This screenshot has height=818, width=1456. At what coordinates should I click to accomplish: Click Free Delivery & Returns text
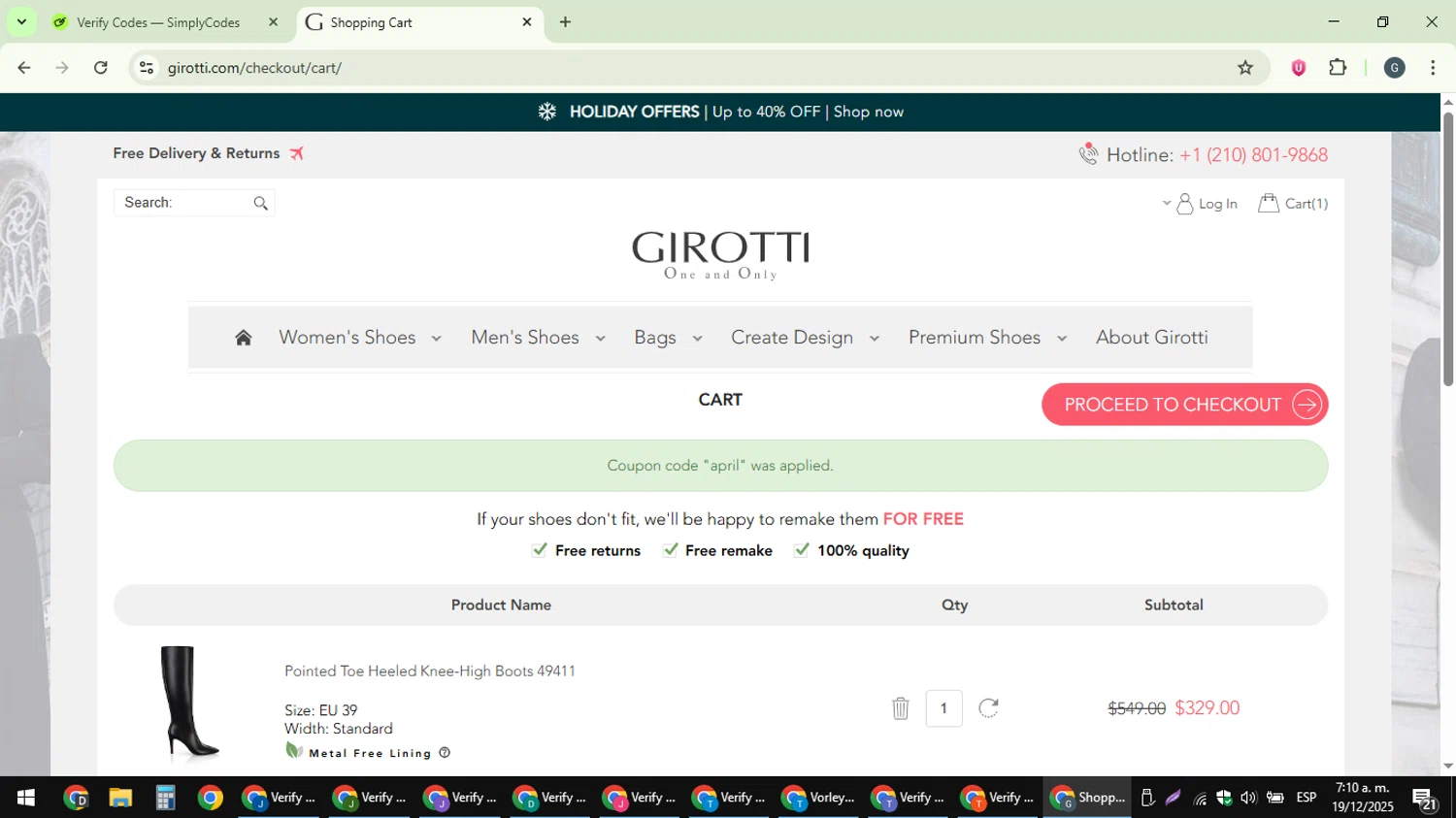pos(196,153)
